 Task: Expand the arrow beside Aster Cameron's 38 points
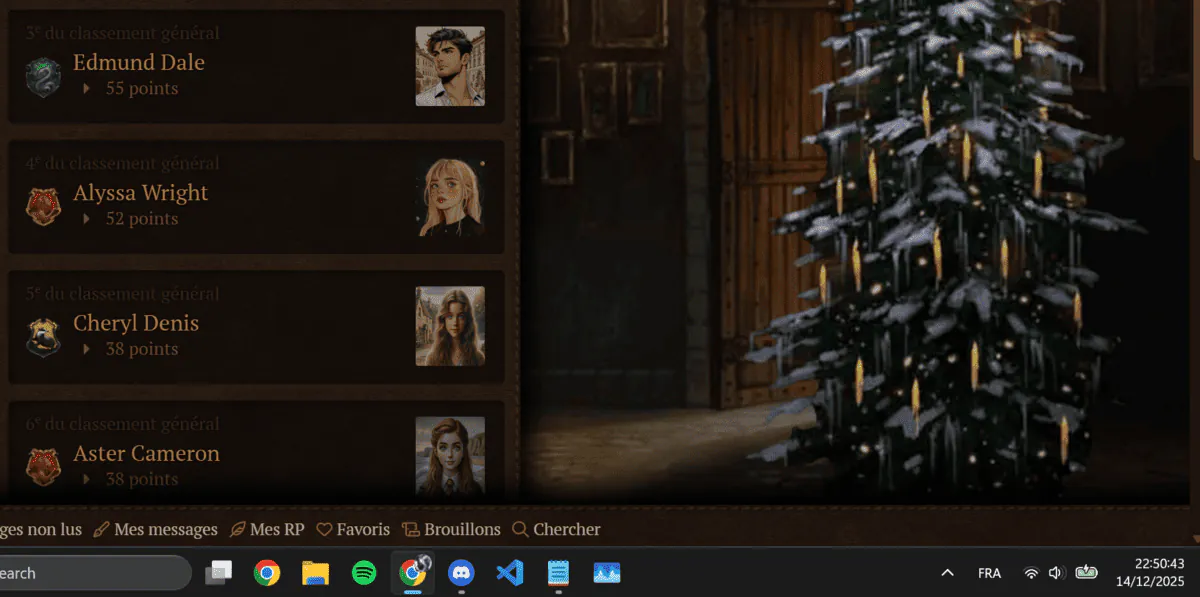(87, 479)
